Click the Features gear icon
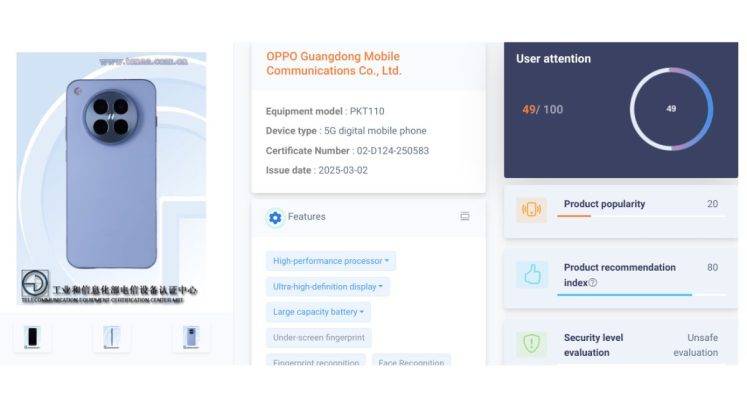 [x=275, y=217]
